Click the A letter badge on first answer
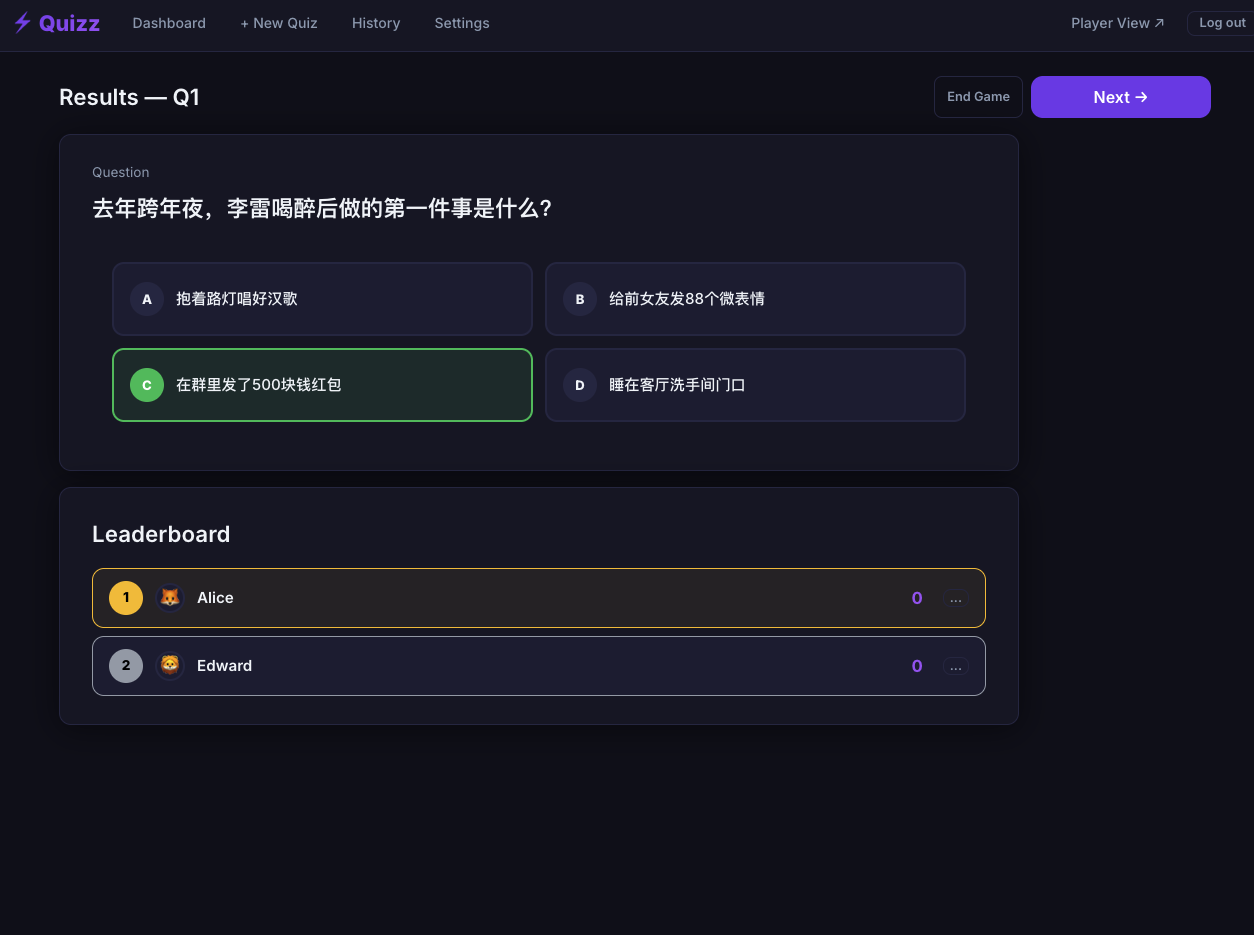Image resolution: width=1254 pixels, height=935 pixels. 147,299
